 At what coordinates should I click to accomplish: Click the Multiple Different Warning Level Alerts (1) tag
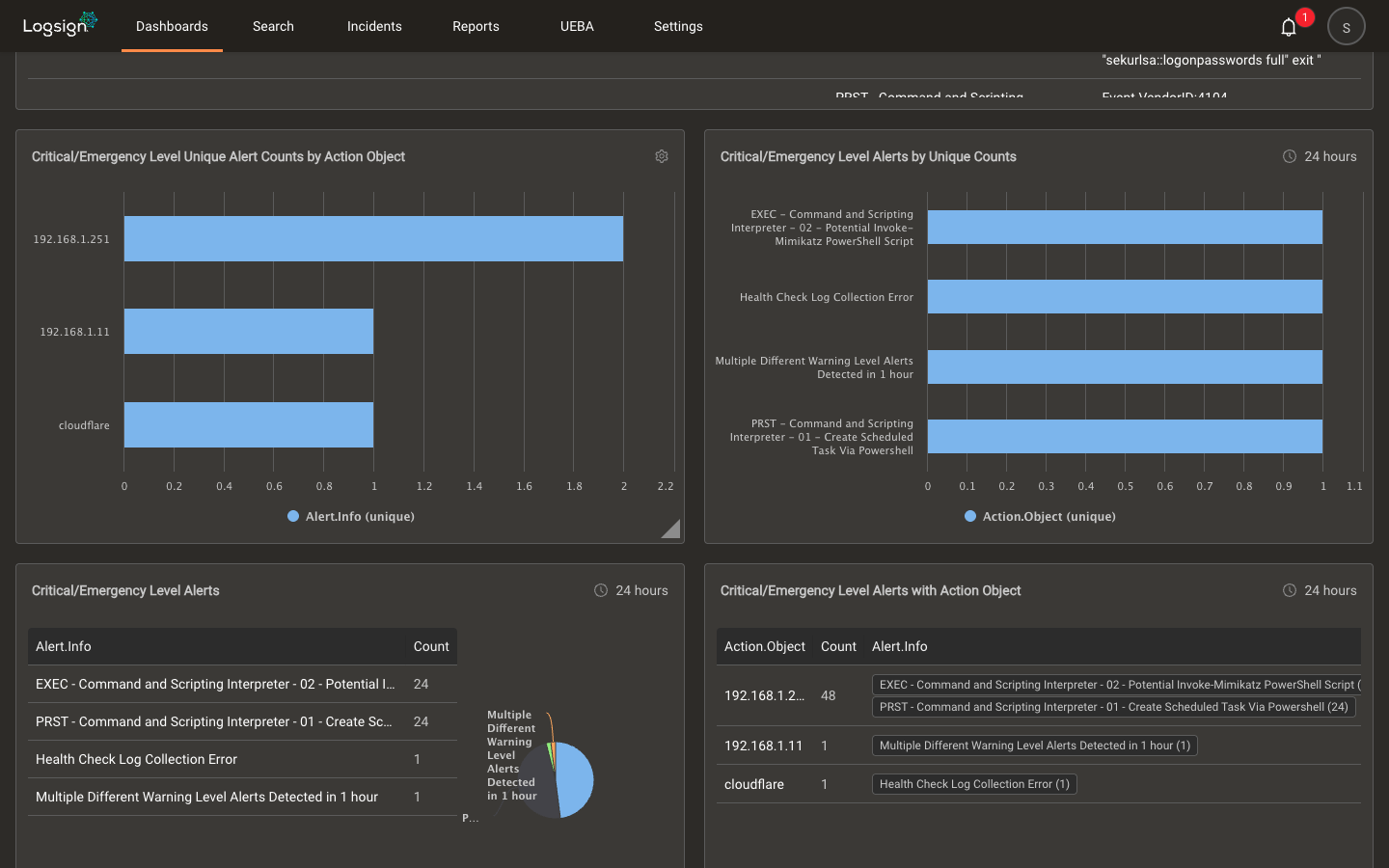point(1035,746)
